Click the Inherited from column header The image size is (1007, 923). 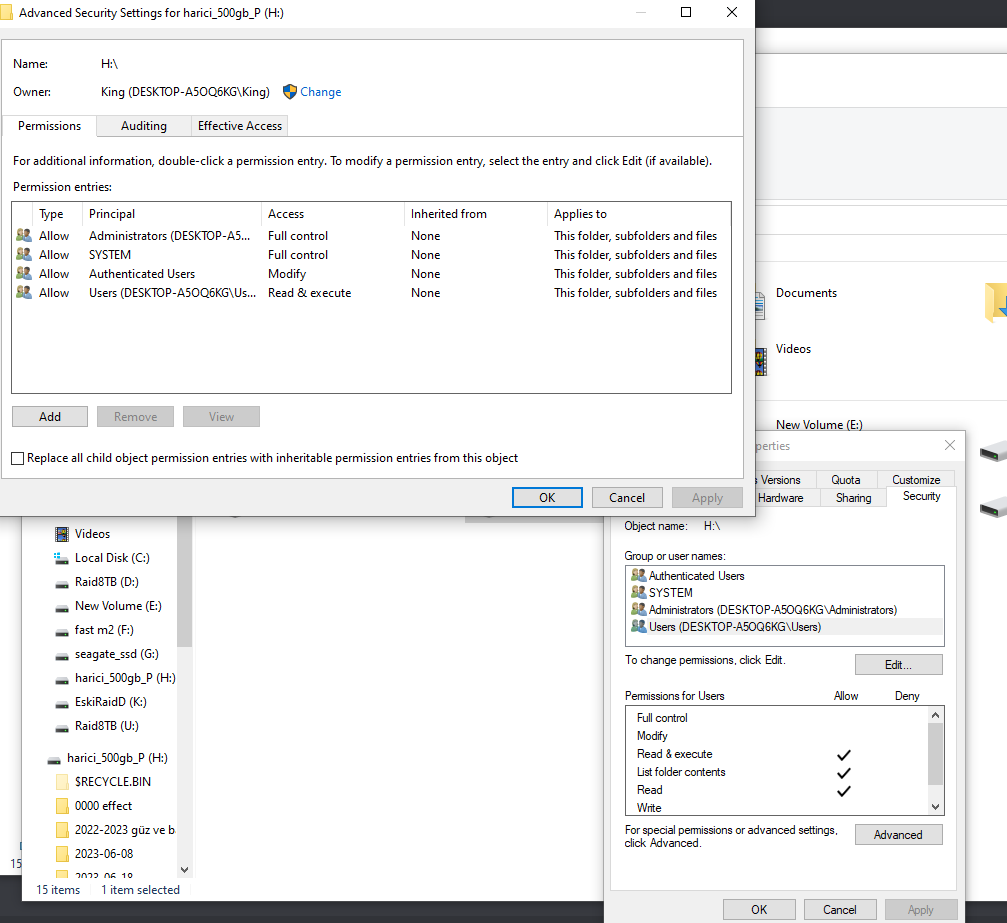[x=476, y=214]
